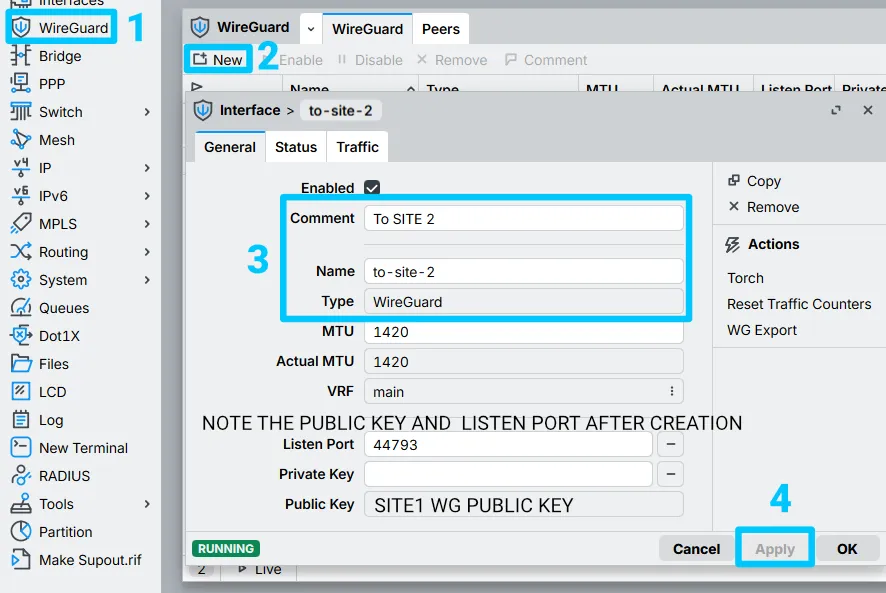The height and width of the screenshot is (593, 886).
Task: Click the Actions icon header
Action: [732, 244]
